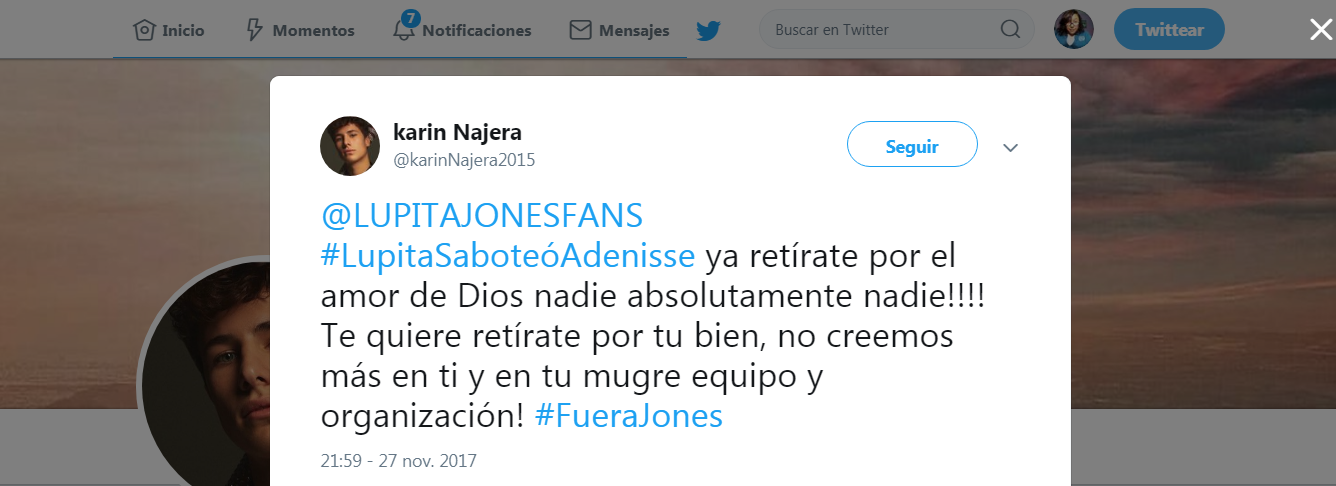Open the @LUPITAJONESFANS mention link
The image size is (1336, 486).
(x=482, y=216)
